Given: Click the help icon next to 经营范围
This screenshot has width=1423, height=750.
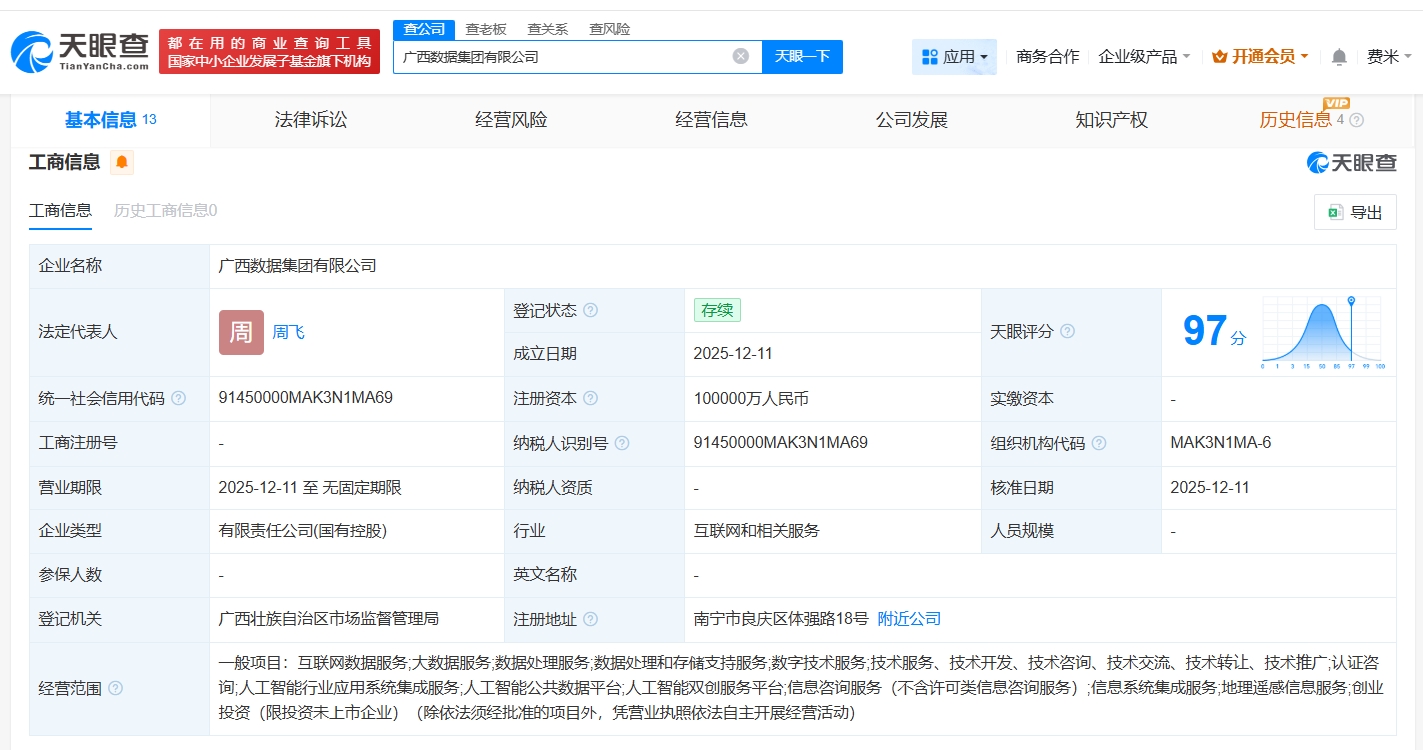Looking at the screenshot, I should coord(115,688).
